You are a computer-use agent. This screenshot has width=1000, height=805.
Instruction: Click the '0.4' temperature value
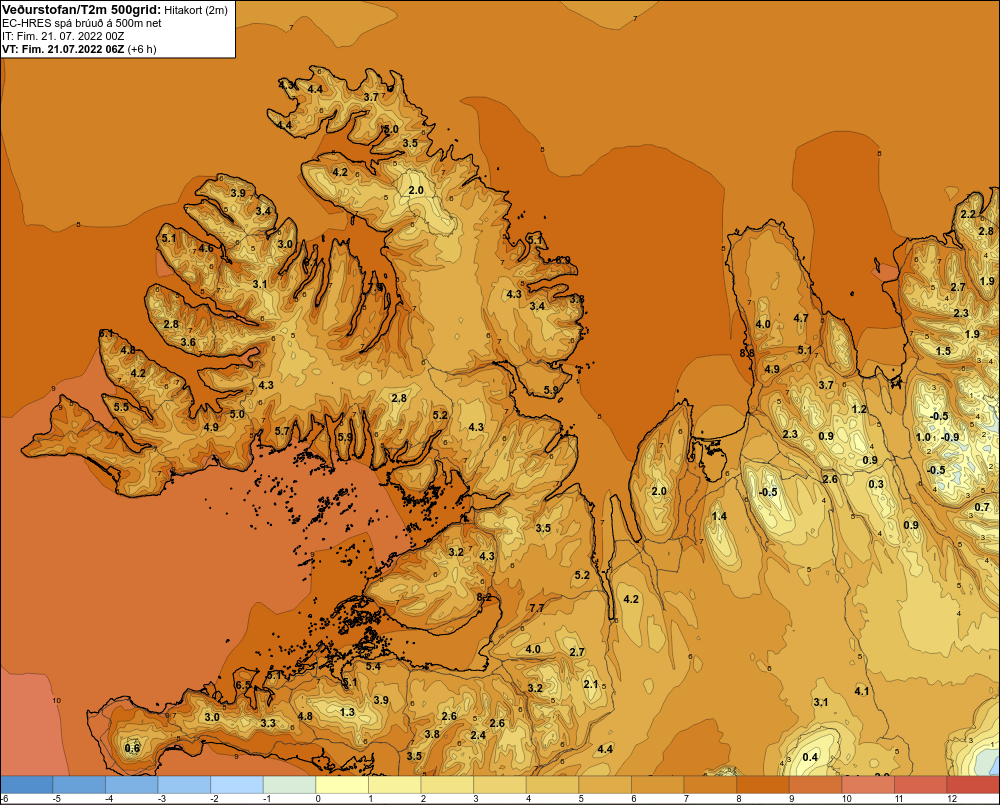tap(810, 757)
